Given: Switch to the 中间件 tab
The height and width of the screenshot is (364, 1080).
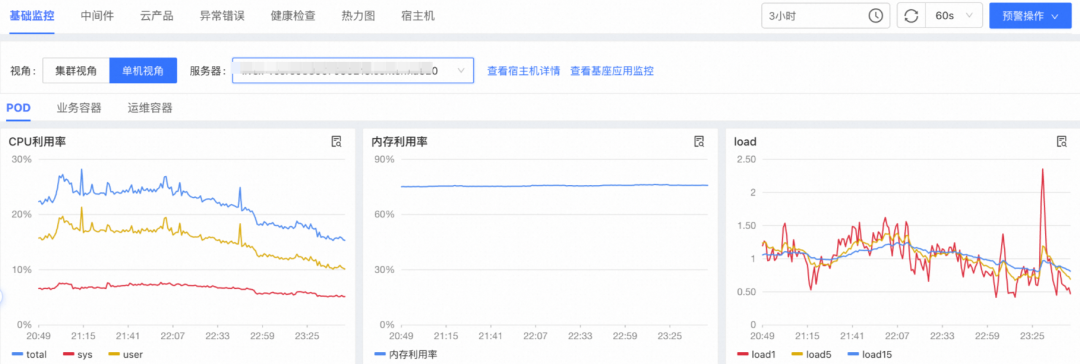Looking at the screenshot, I should tap(96, 16).
